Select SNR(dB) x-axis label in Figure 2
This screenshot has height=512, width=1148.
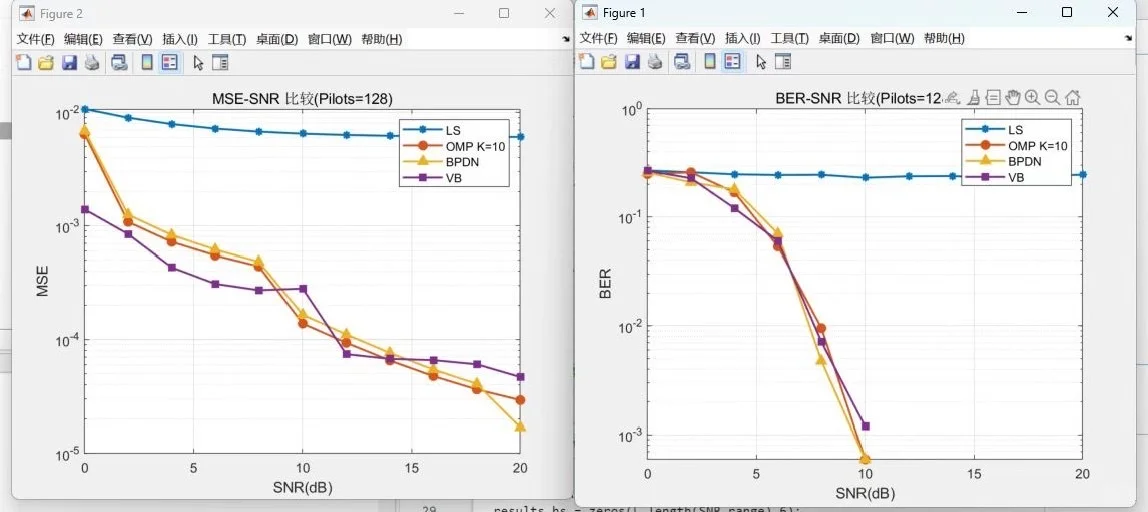302,486
